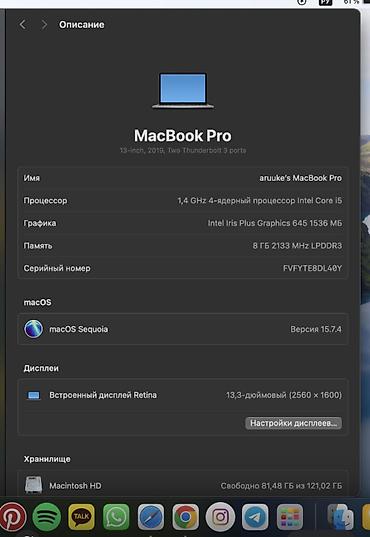
Task: Click the 'Описание' window title
Action: 82,25
